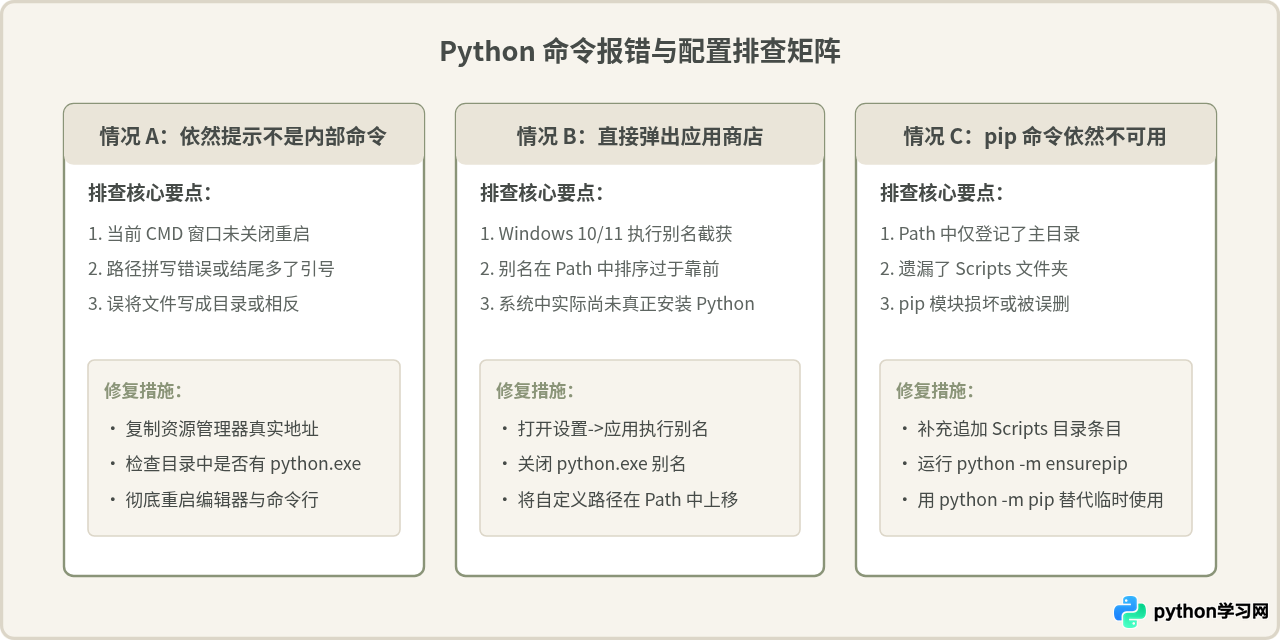Image resolution: width=1280 pixels, height=640 pixels.
Task: Click '2. 路径拼写错误或结尾多了引号'
Action: coord(211,269)
